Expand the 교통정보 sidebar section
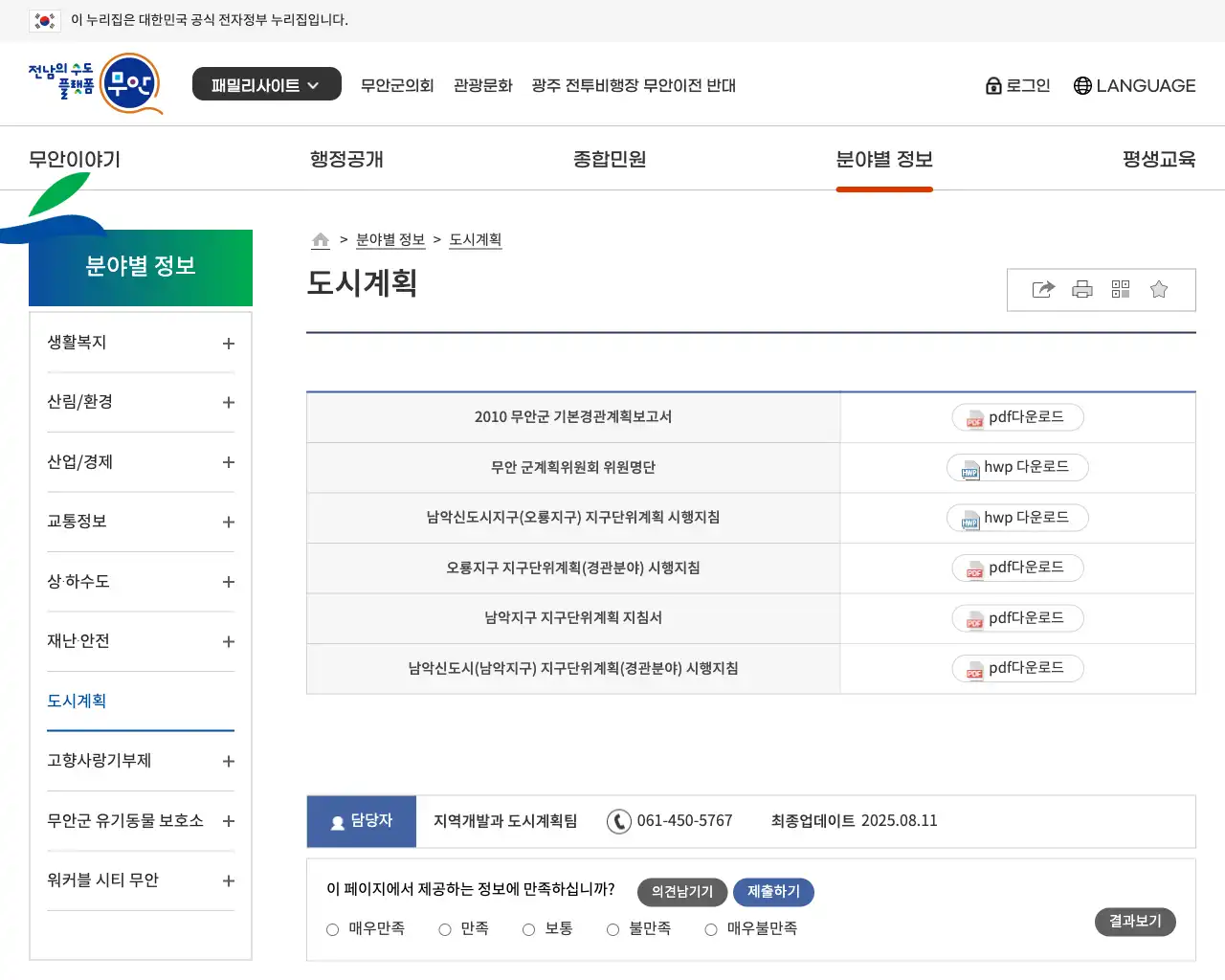1225x980 pixels. click(228, 523)
